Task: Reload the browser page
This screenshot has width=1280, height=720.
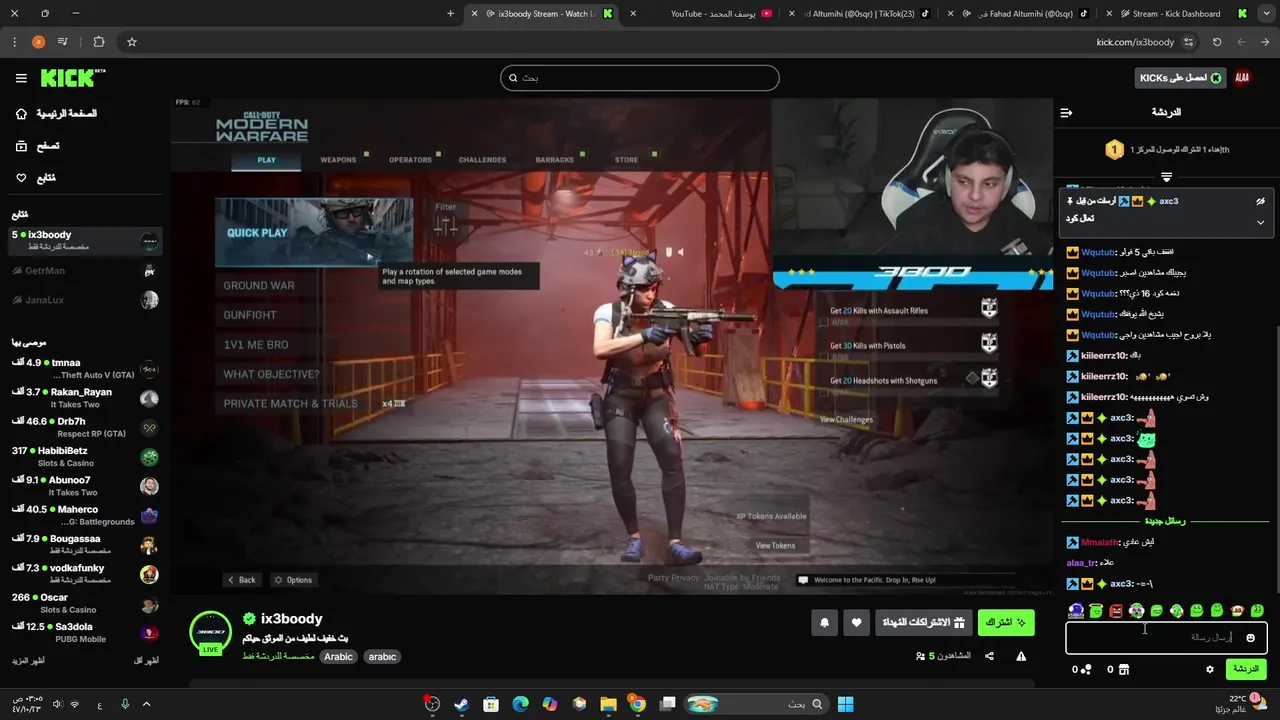Action: [1217, 42]
